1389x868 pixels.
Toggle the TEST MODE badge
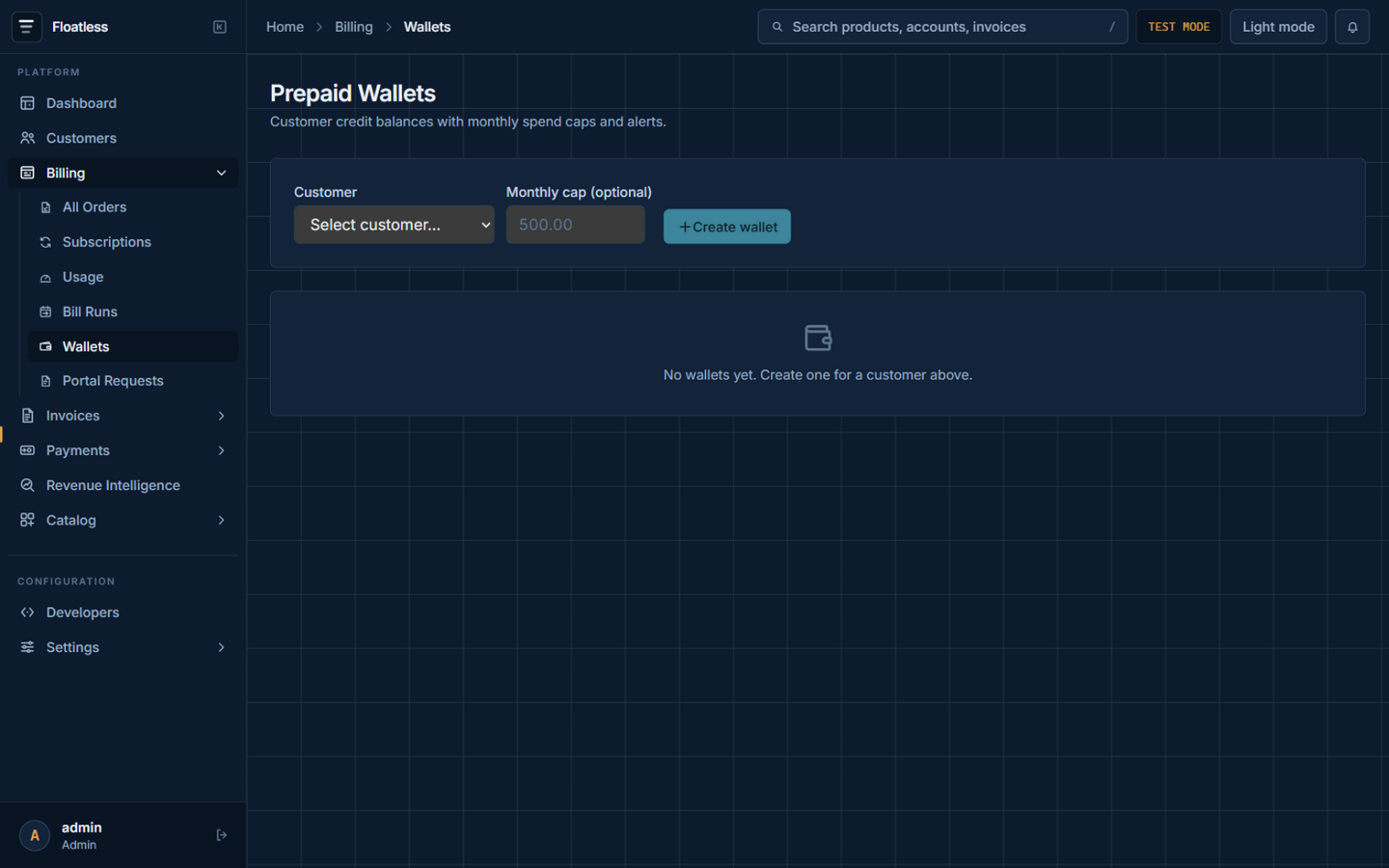point(1179,27)
